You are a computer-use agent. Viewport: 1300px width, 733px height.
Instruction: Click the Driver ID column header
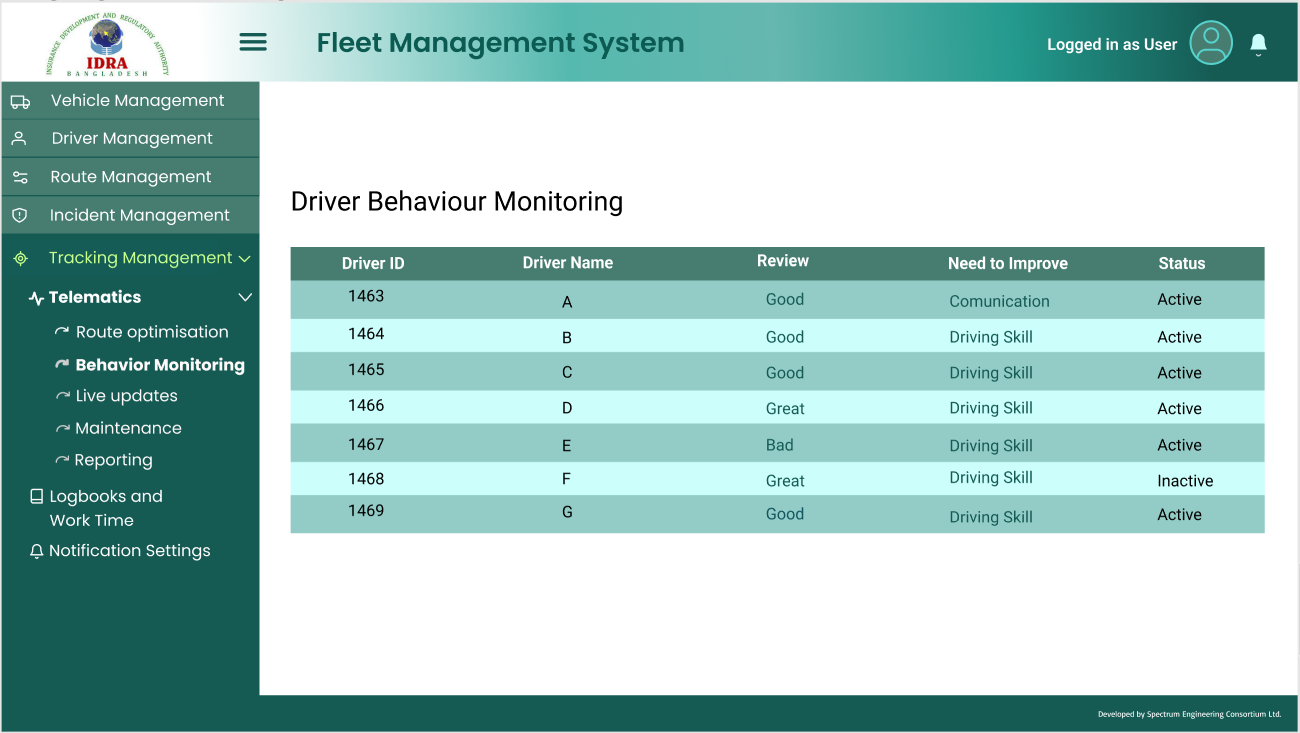click(373, 264)
